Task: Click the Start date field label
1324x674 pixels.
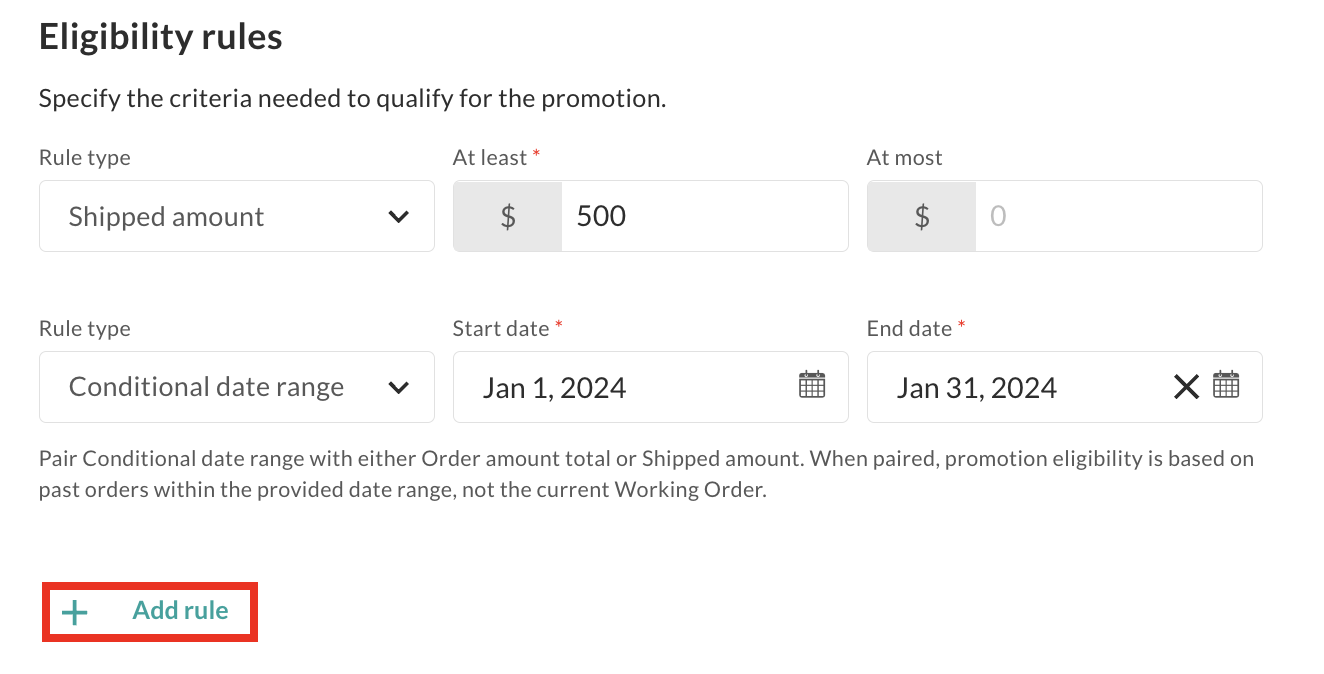Action: [x=501, y=329]
